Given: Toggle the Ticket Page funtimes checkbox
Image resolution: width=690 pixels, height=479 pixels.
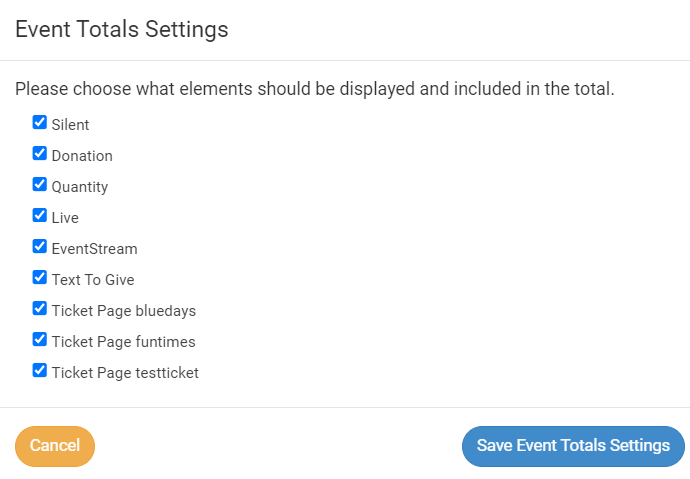Looking at the screenshot, I should [x=40, y=340].
